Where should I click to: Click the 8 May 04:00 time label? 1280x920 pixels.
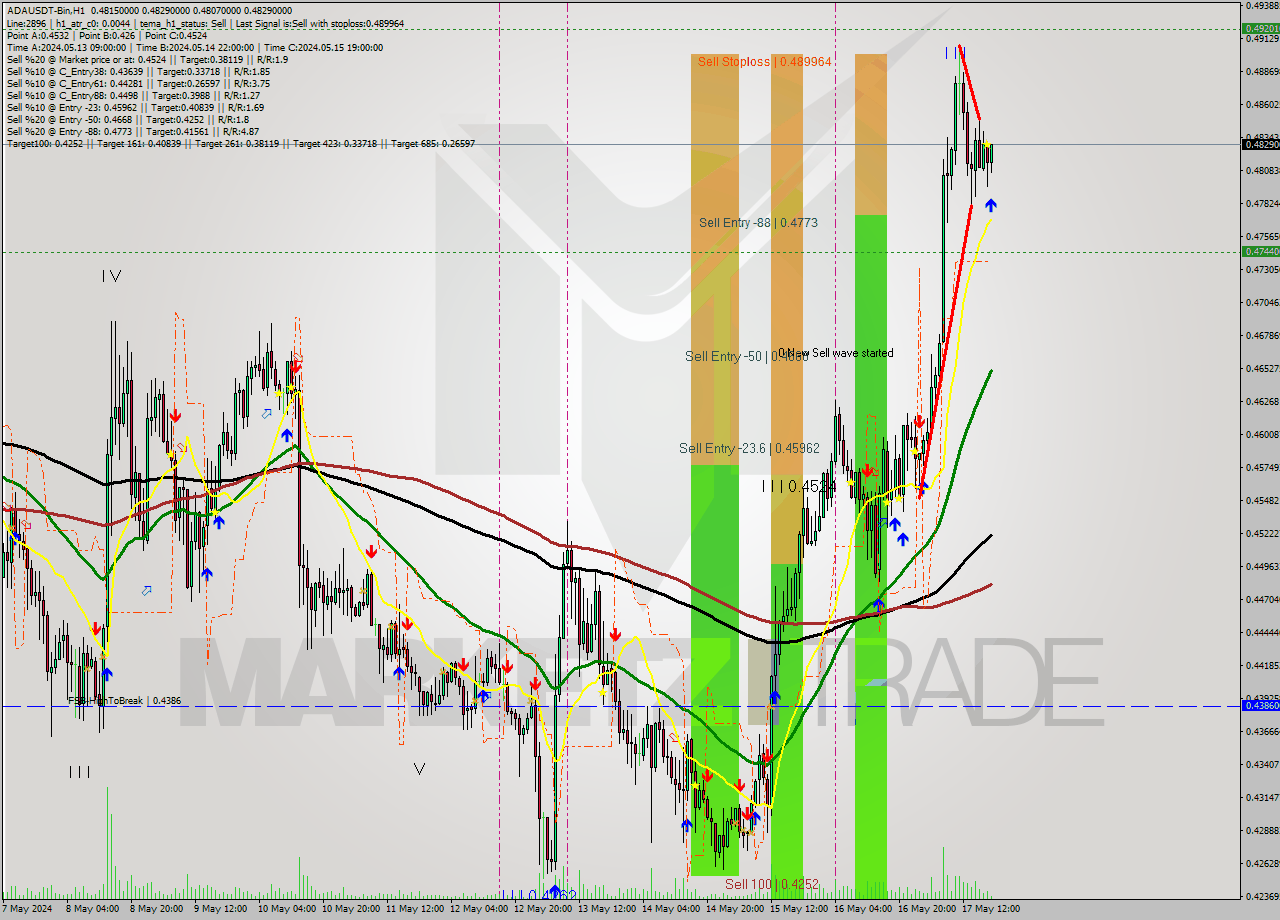pyautogui.click(x=93, y=909)
